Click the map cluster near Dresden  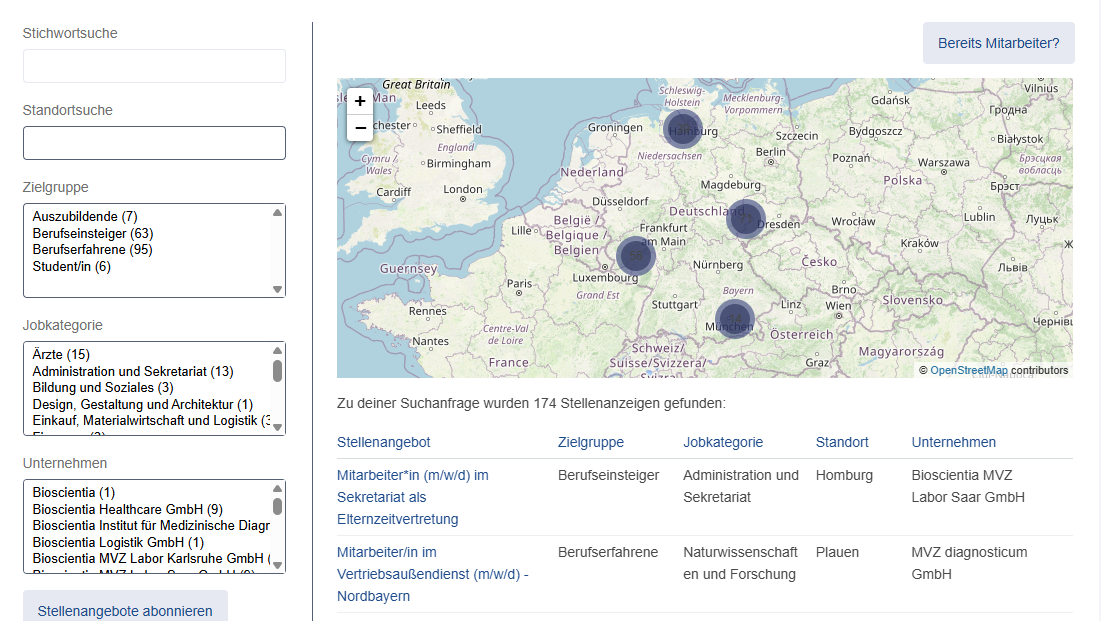[745, 219]
